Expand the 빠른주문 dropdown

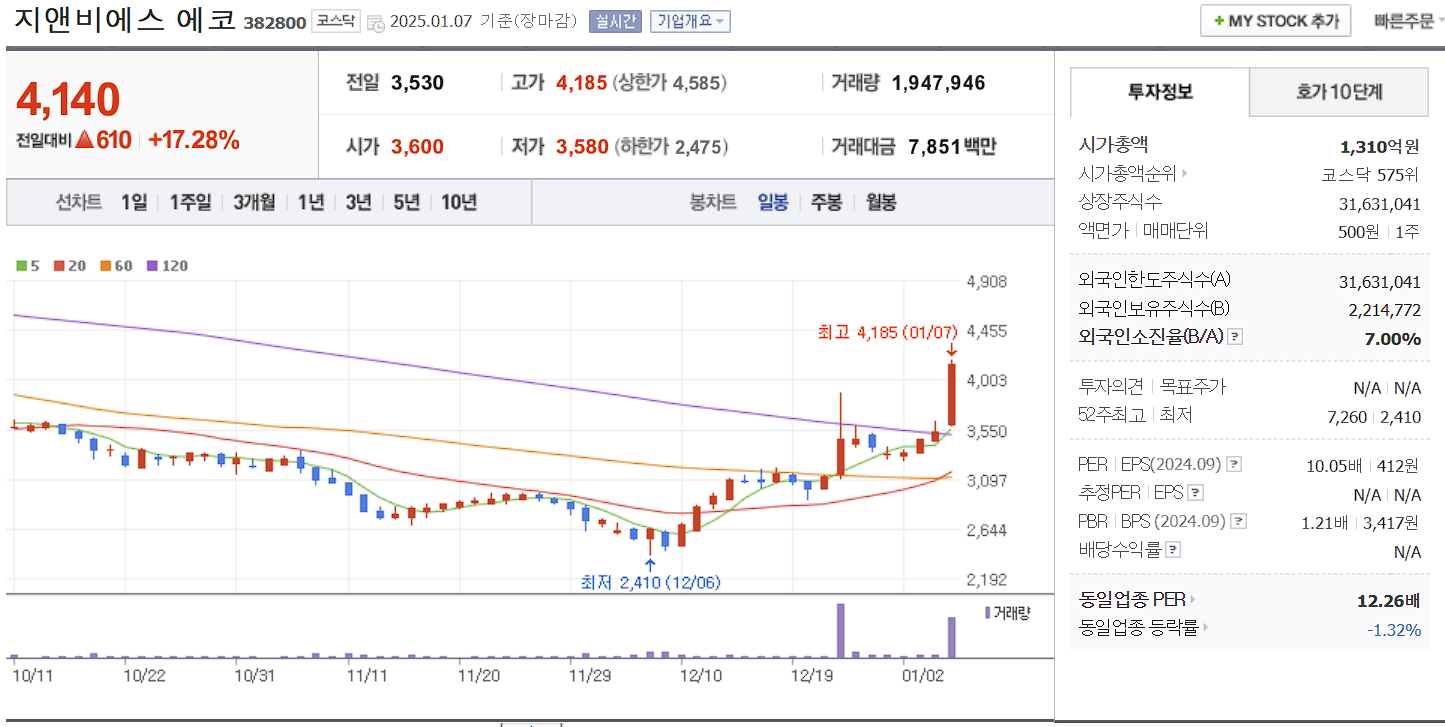[x=1407, y=20]
